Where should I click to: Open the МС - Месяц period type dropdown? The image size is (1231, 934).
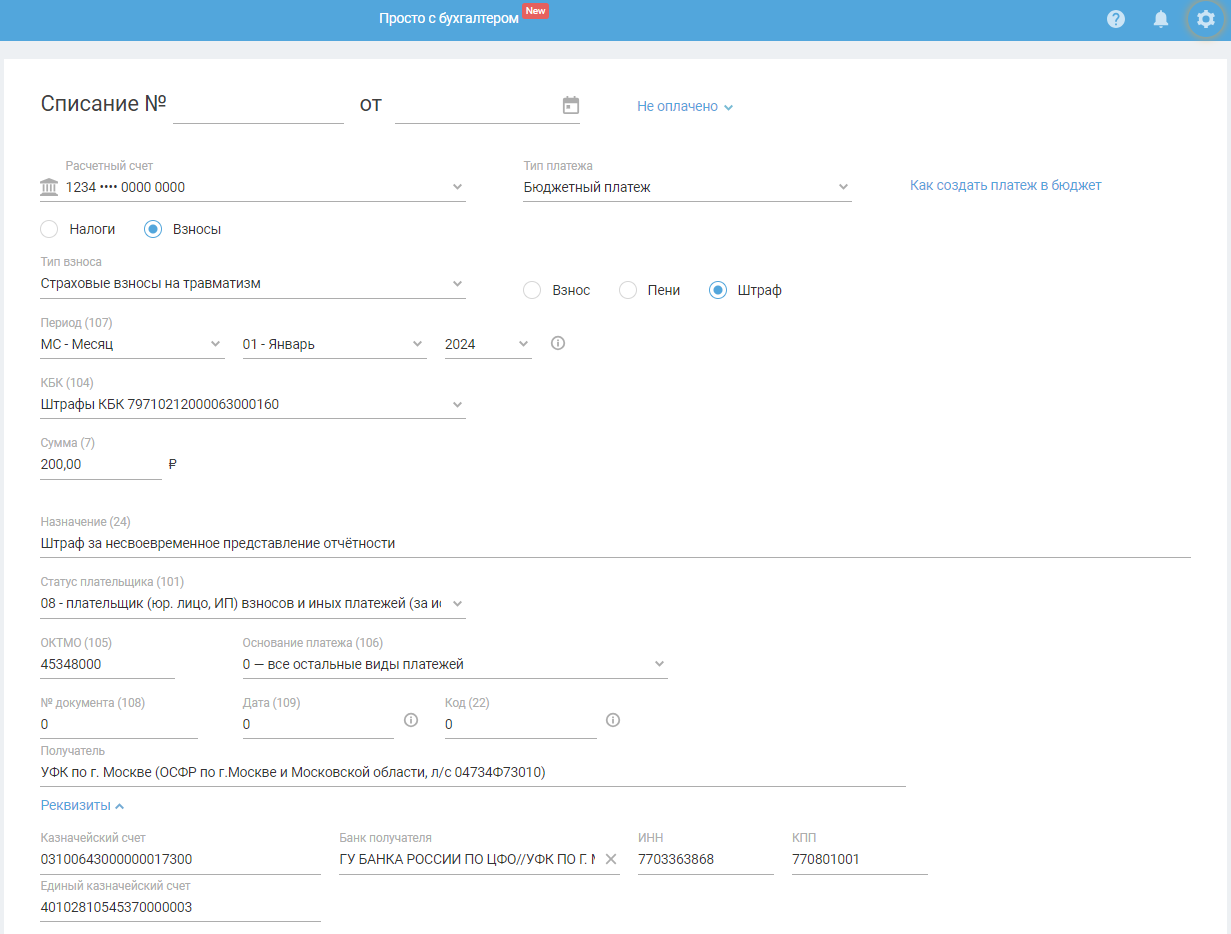(x=132, y=344)
